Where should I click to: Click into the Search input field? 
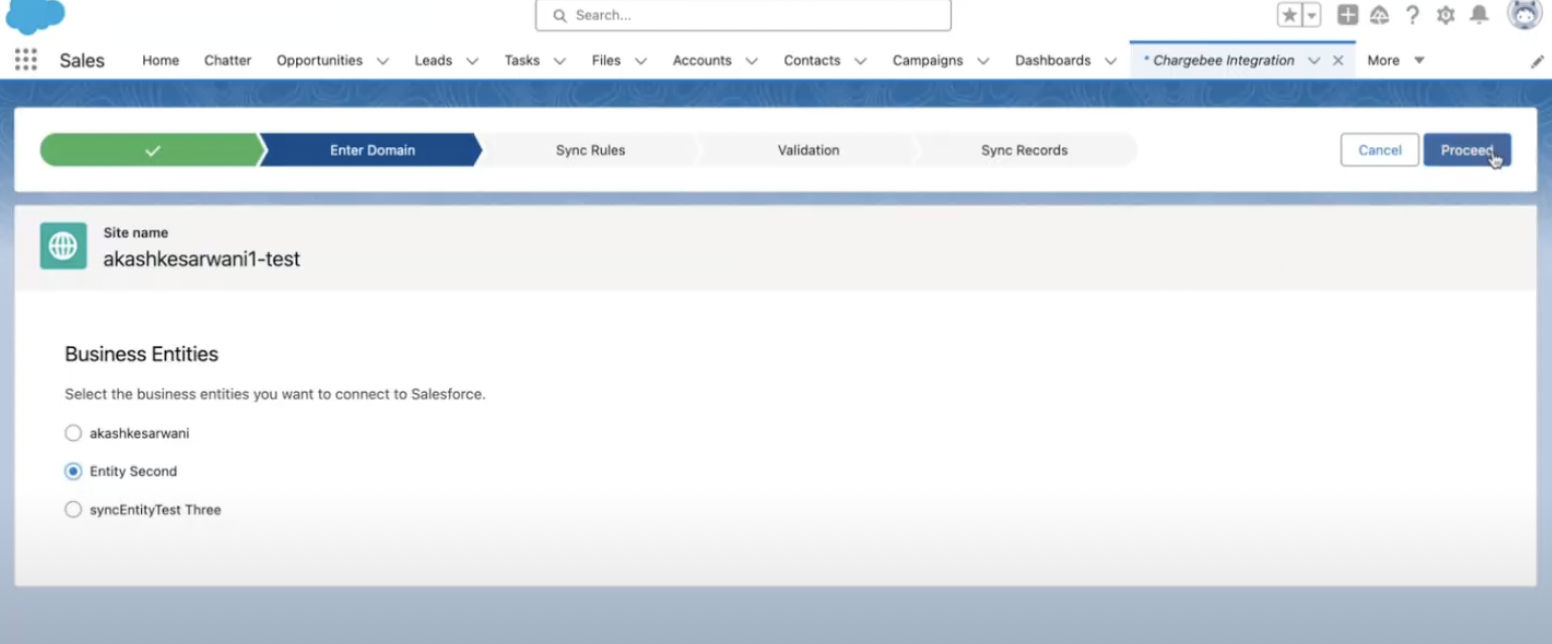750,15
